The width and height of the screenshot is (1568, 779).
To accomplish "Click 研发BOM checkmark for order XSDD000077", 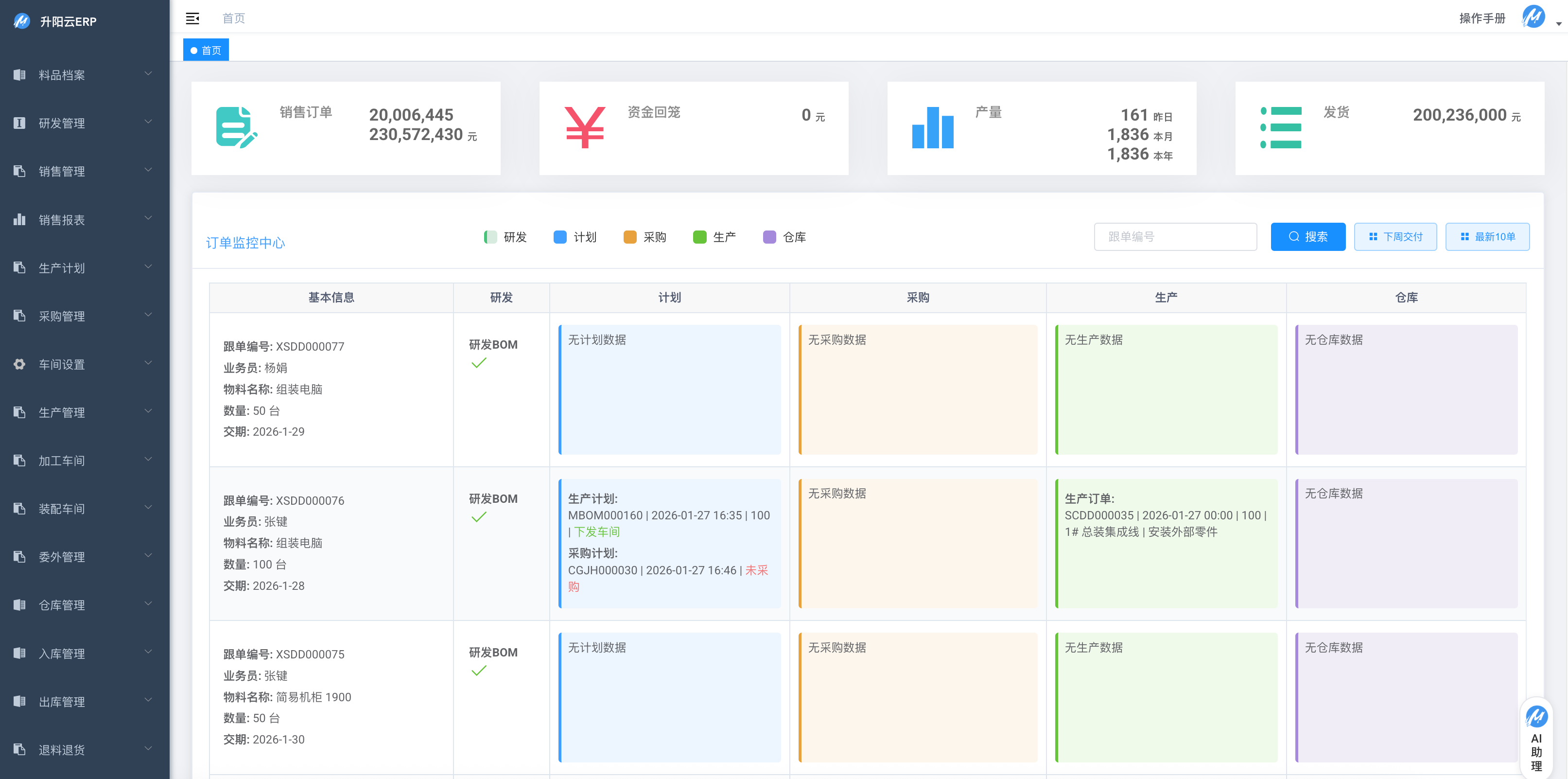I will point(479,363).
